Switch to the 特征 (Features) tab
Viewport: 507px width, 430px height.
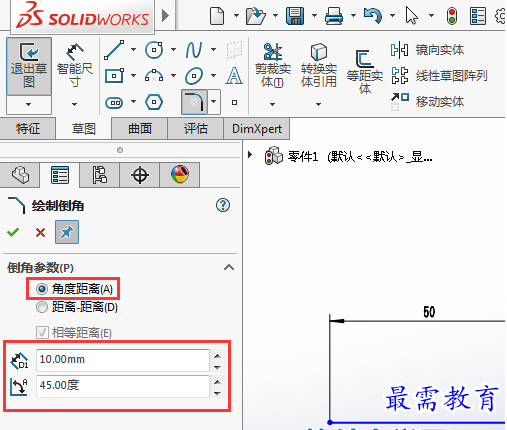coord(28,128)
